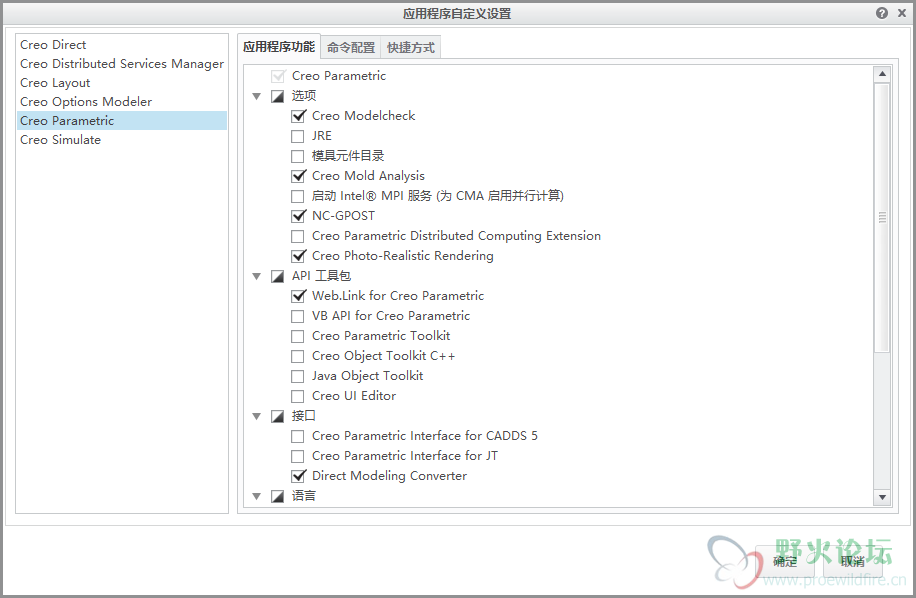The image size is (916, 598).
Task: Check Creo Object Toolkit C++
Action: tap(298, 356)
